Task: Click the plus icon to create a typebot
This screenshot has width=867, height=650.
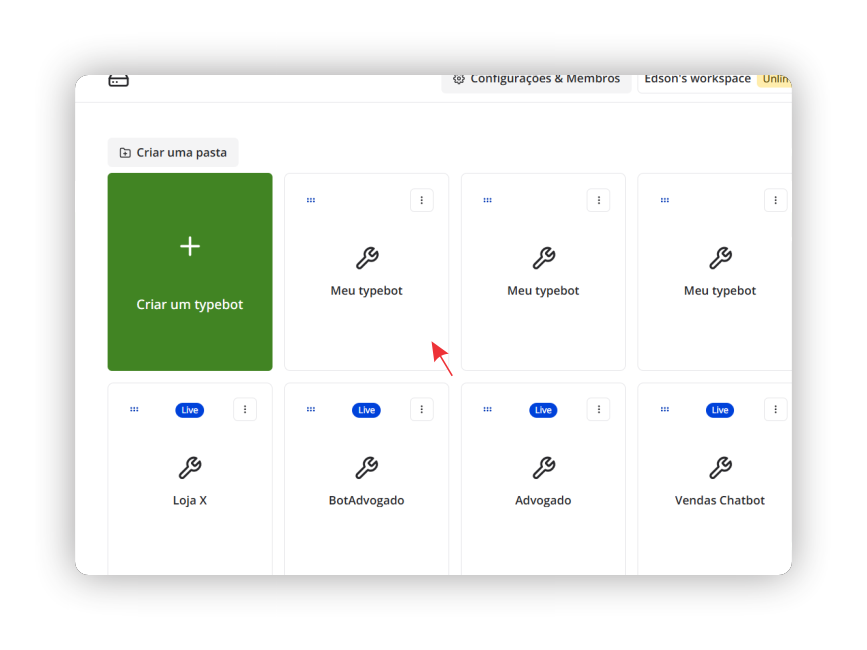Action: 190,246
